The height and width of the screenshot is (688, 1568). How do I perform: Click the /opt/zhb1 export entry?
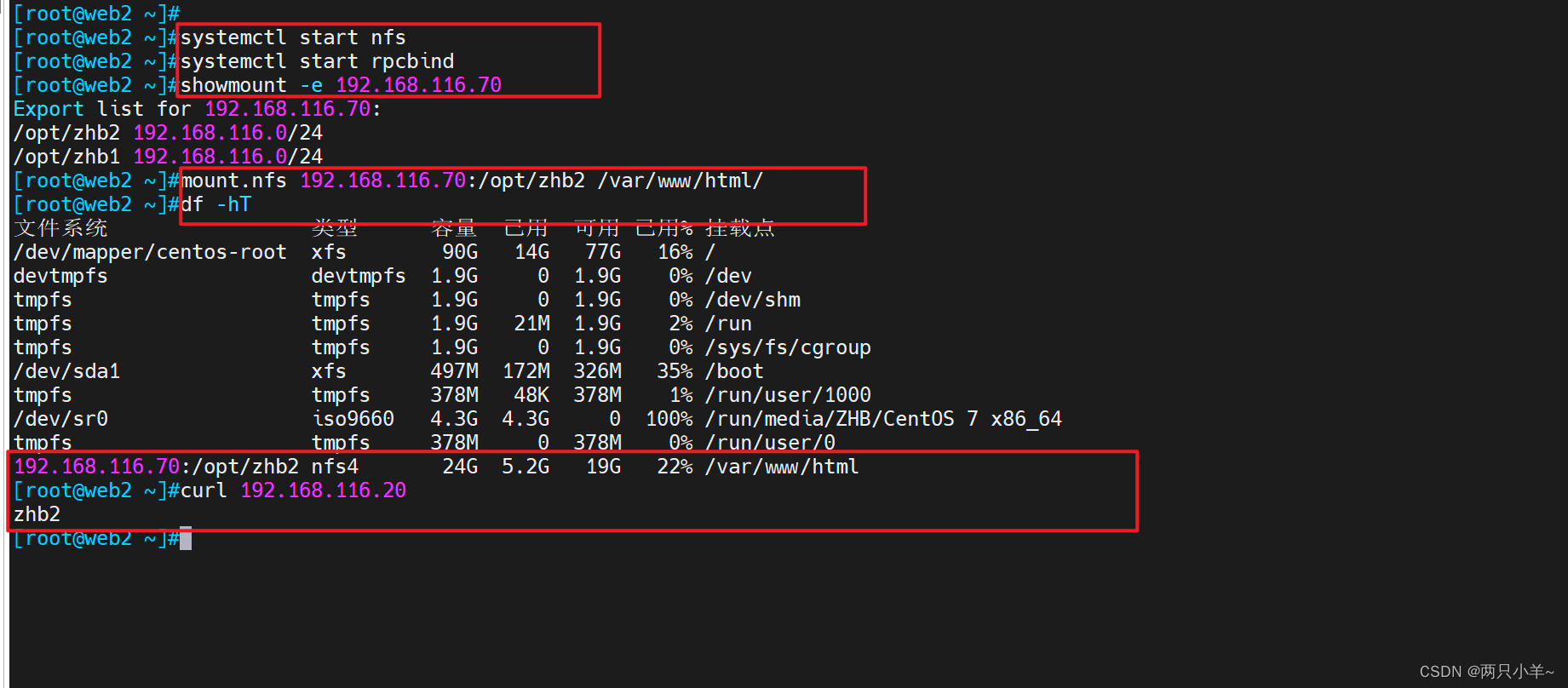coord(168,157)
